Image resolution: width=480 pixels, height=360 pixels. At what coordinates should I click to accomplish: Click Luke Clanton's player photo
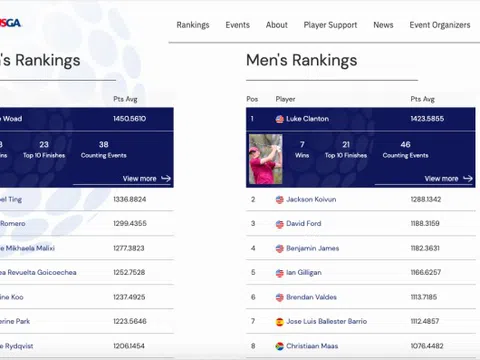pyautogui.click(x=266, y=159)
